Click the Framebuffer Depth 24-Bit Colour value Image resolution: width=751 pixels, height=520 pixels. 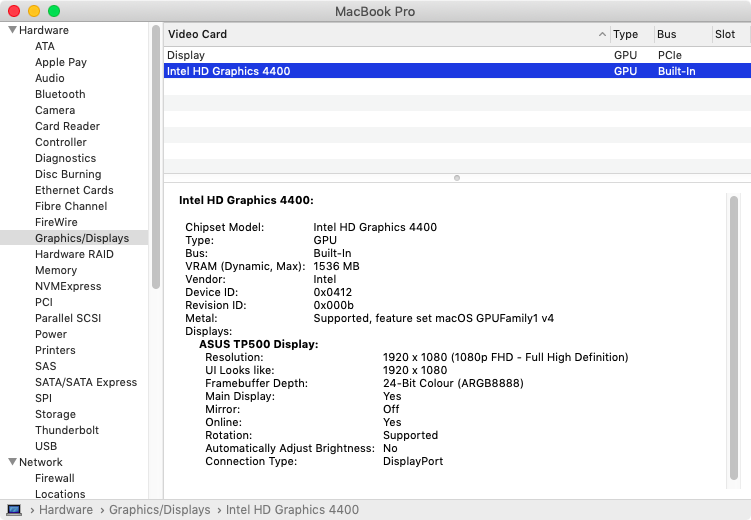[453, 383]
